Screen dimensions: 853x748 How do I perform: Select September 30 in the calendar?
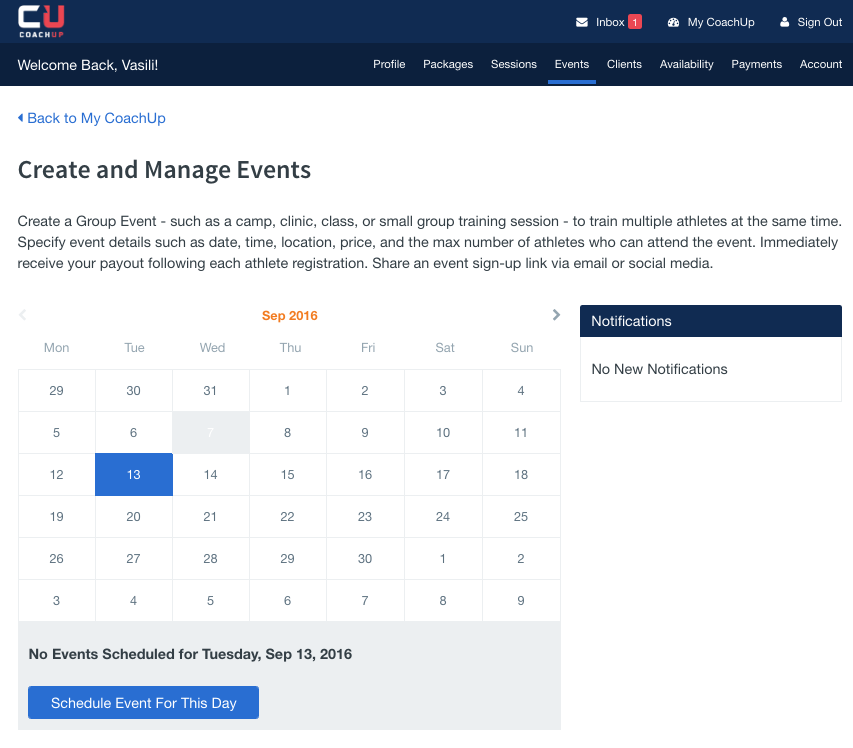[365, 558]
